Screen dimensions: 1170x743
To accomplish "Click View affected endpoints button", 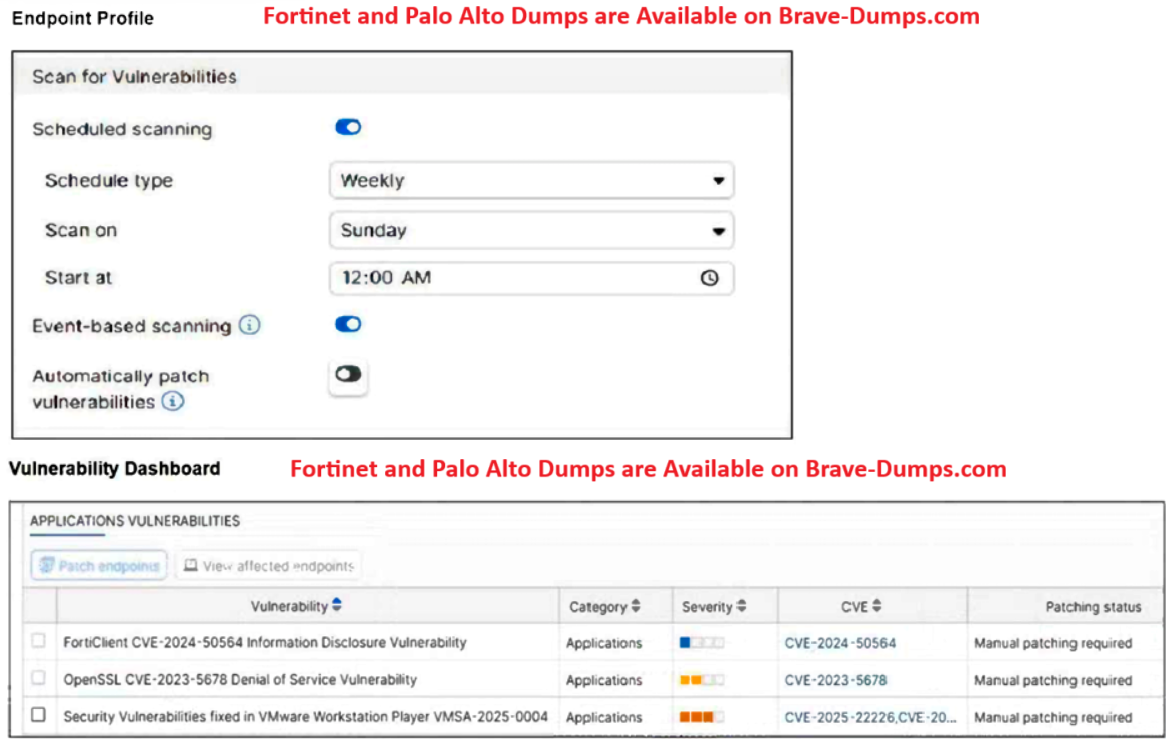I will point(269,566).
